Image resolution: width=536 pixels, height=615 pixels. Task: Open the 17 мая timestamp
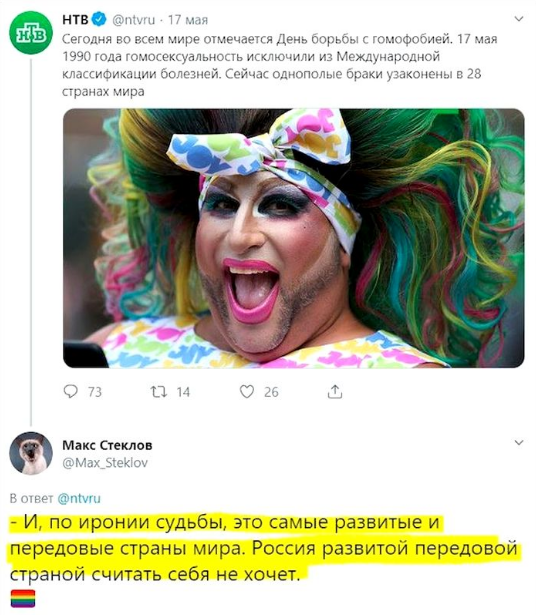pyautogui.click(x=188, y=20)
